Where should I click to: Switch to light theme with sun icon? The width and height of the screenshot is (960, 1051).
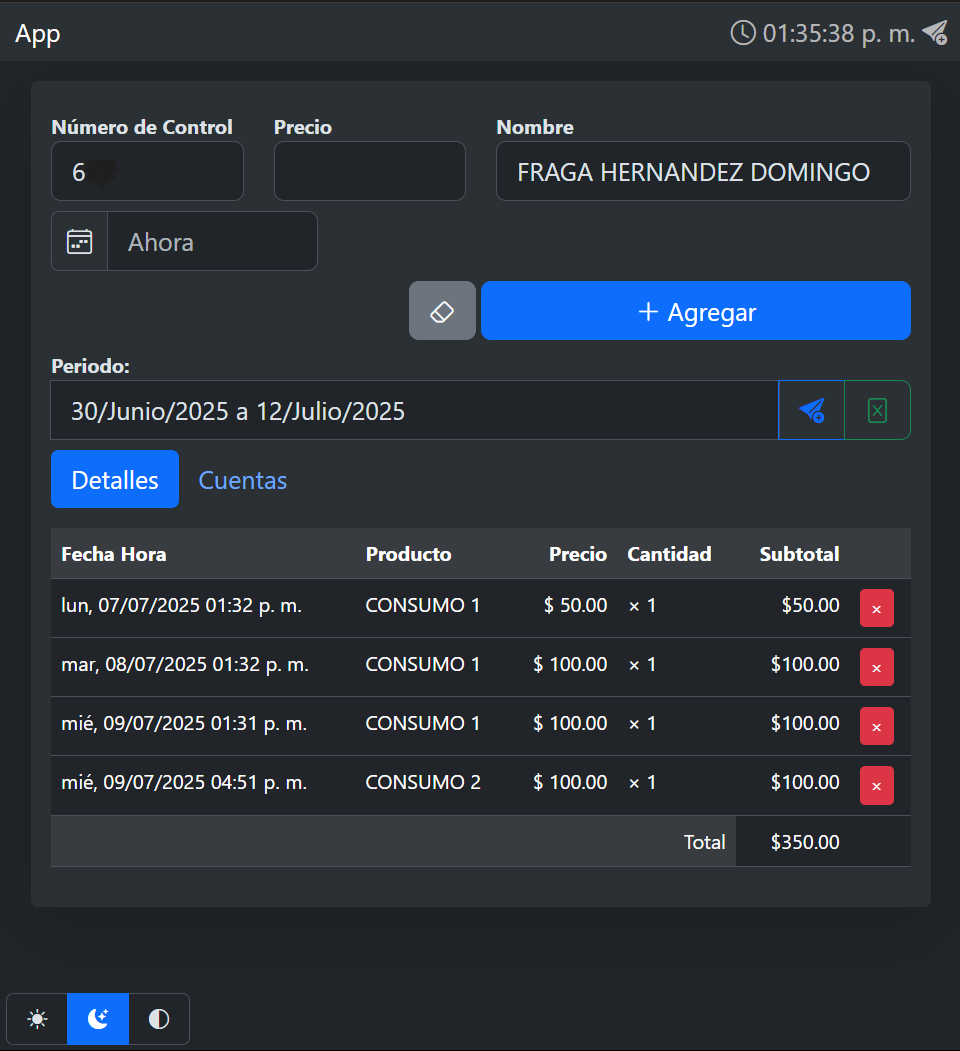pos(37,1019)
